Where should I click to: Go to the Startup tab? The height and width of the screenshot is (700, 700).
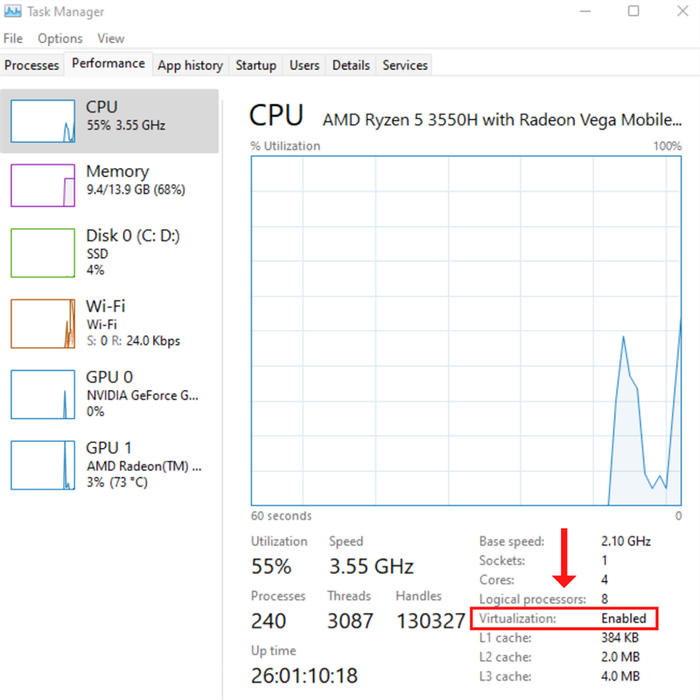pos(256,65)
